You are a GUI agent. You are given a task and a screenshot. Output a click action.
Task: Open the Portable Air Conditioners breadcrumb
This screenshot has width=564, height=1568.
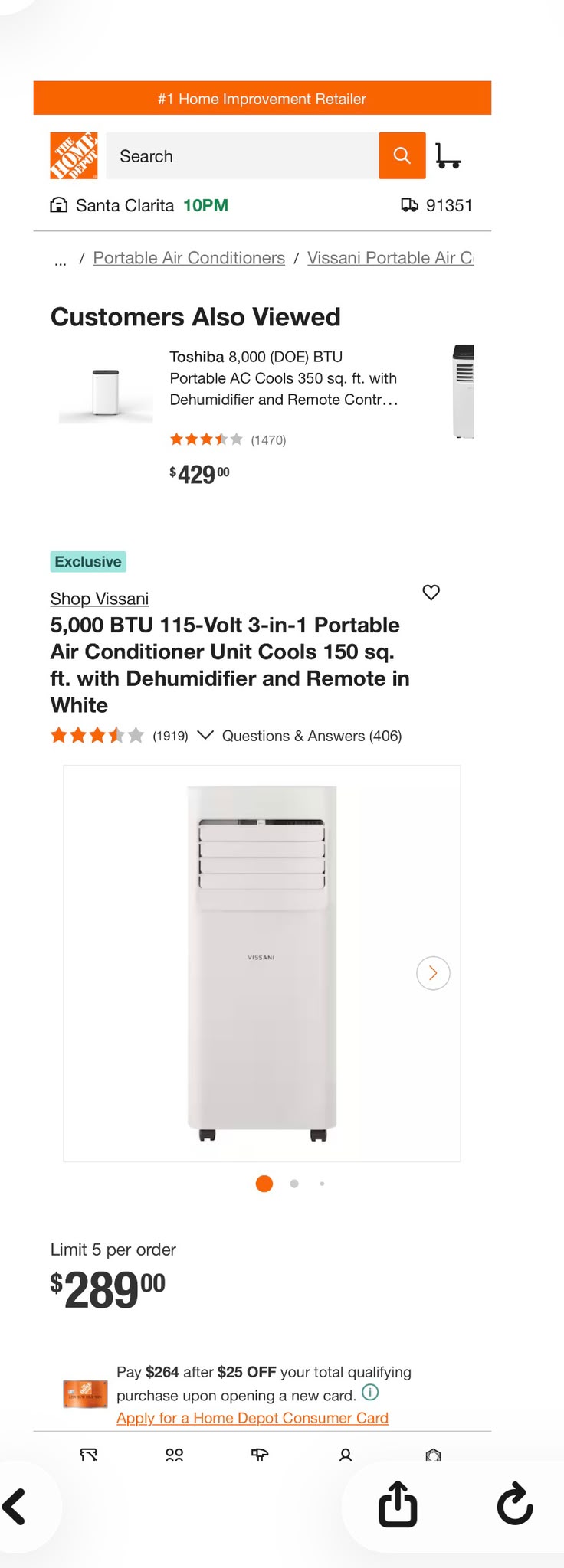point(189,258)
